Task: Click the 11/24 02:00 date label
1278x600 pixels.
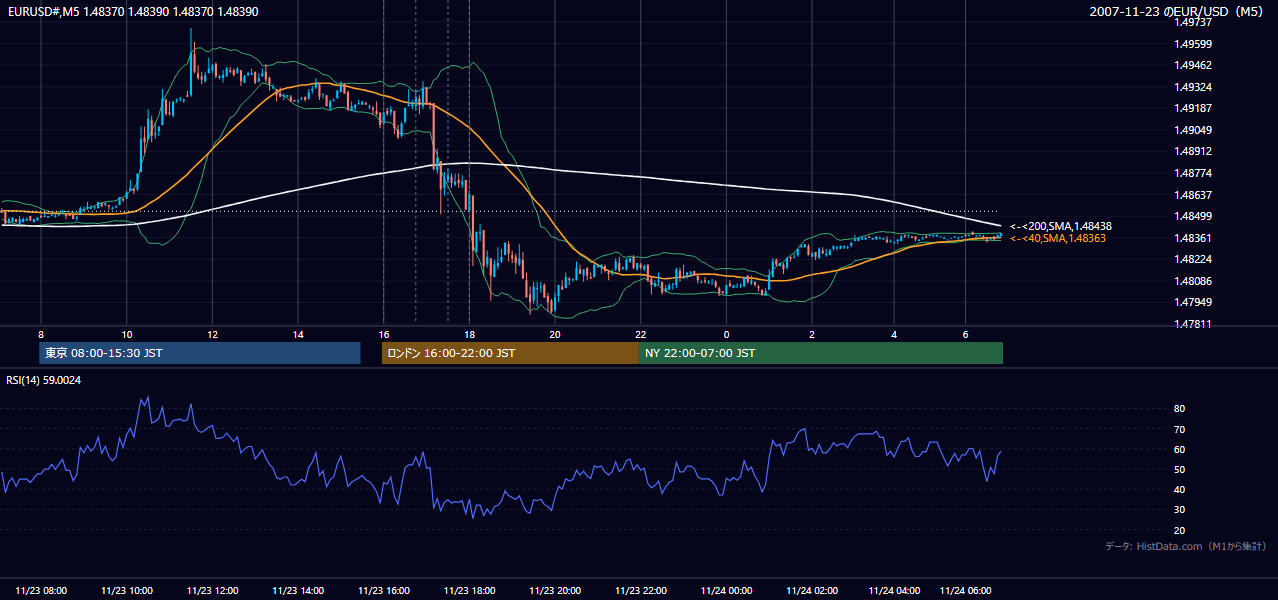Action: click(812, 591)
